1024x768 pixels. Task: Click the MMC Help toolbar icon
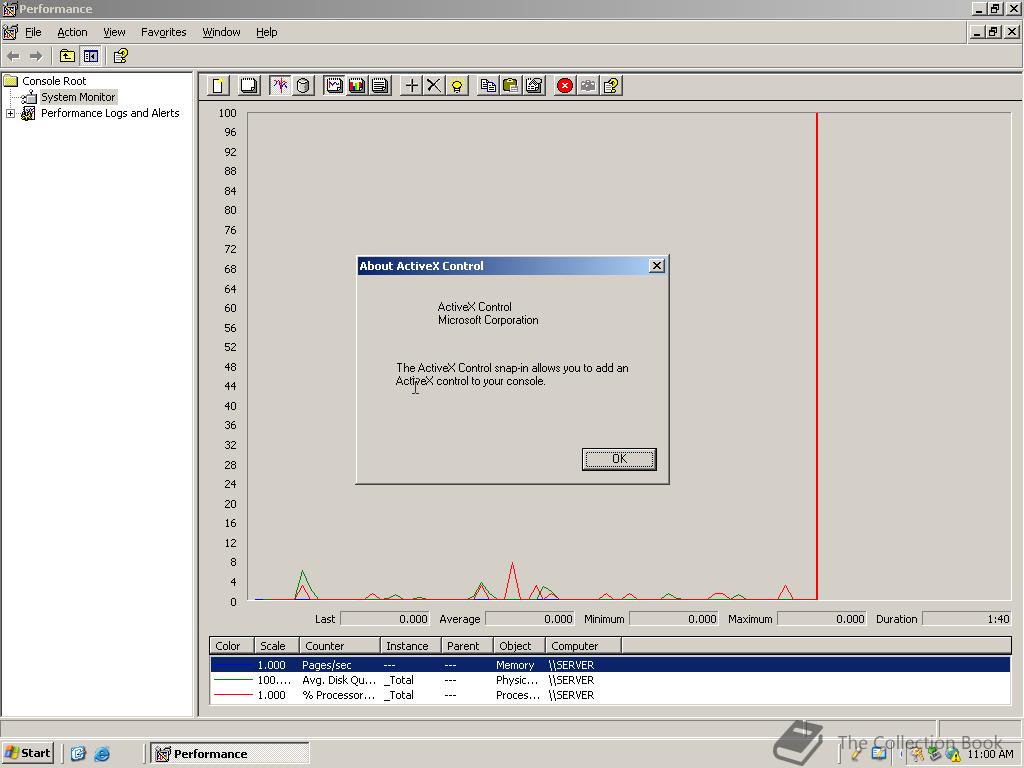[x=121, y=56]
